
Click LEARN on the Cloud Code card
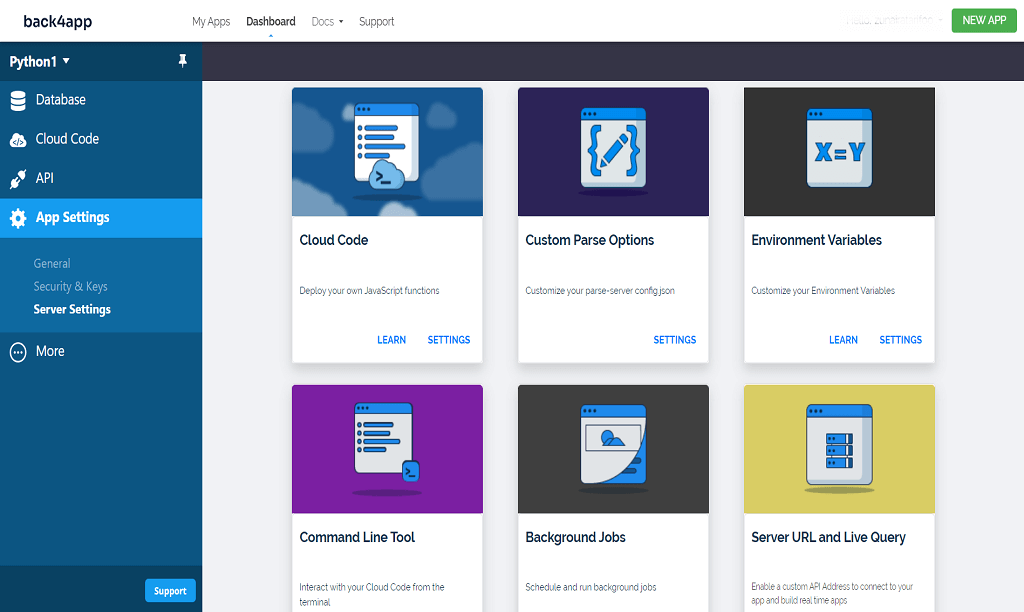tap(391, 340)
